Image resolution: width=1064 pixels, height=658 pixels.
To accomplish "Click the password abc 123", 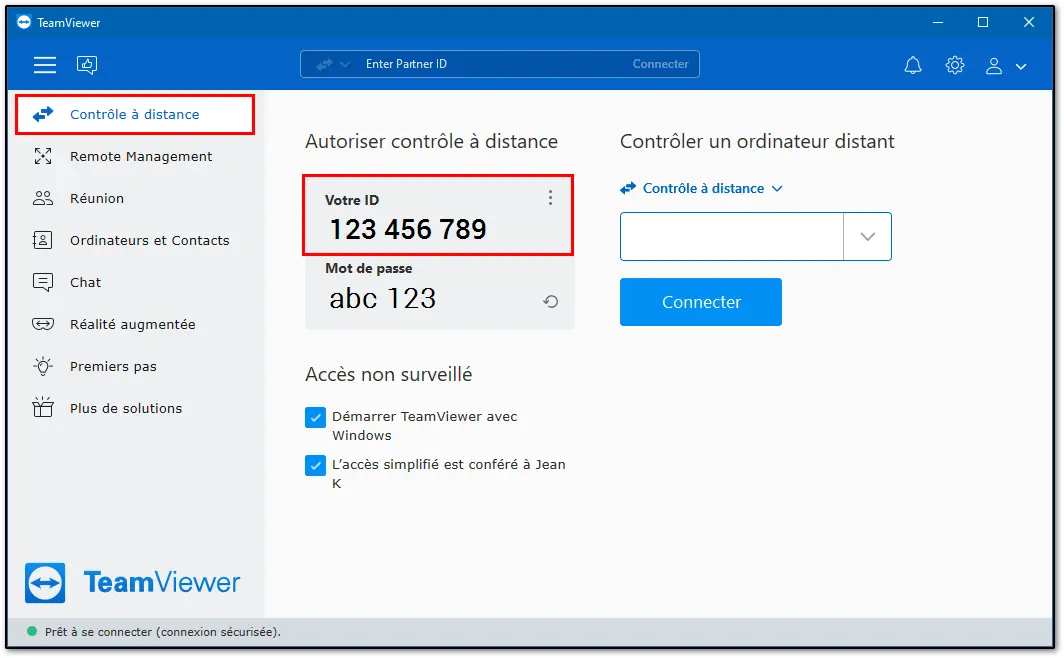I will [x=383, y=298].
